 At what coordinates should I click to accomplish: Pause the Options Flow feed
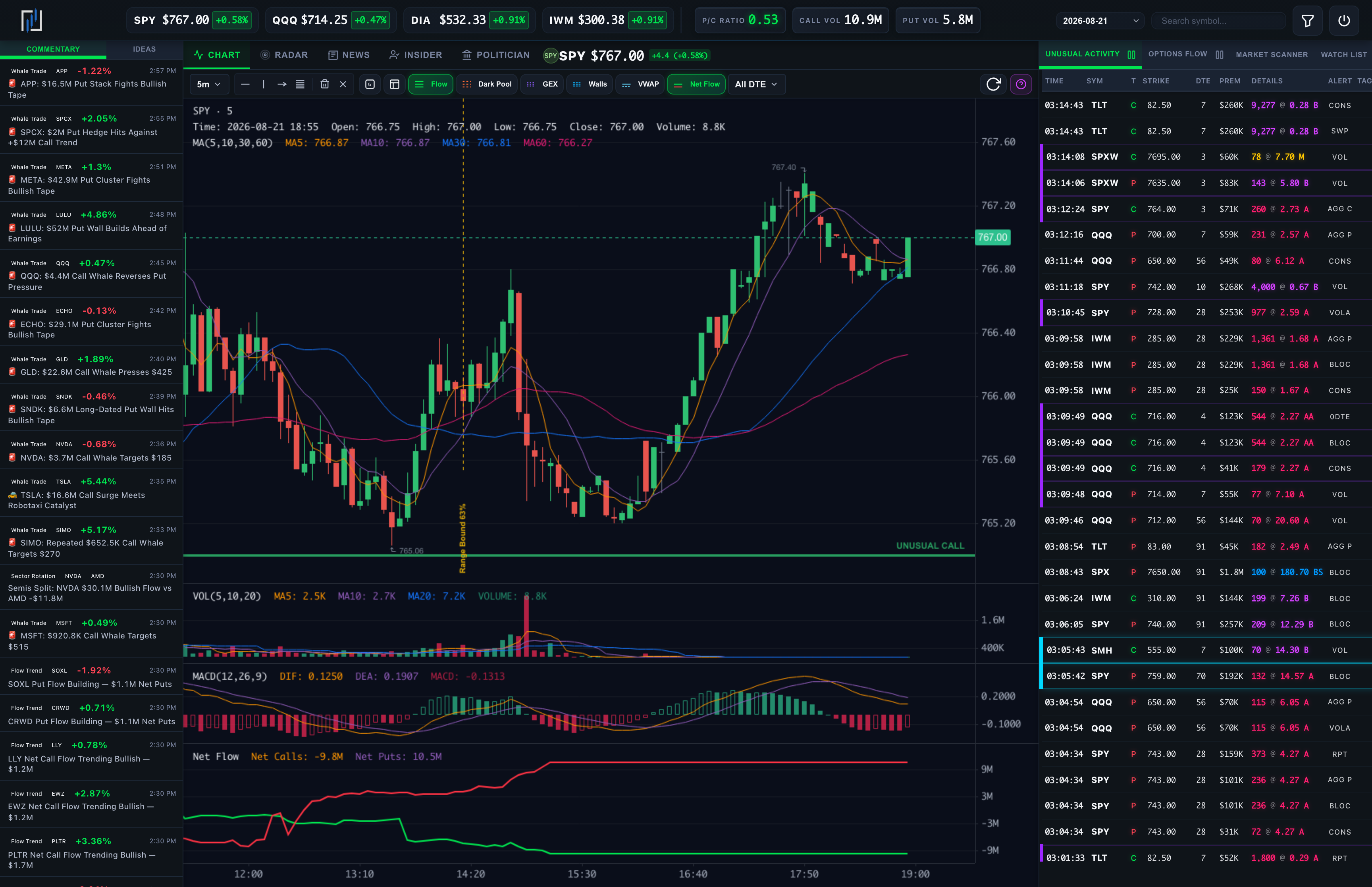1220,54
